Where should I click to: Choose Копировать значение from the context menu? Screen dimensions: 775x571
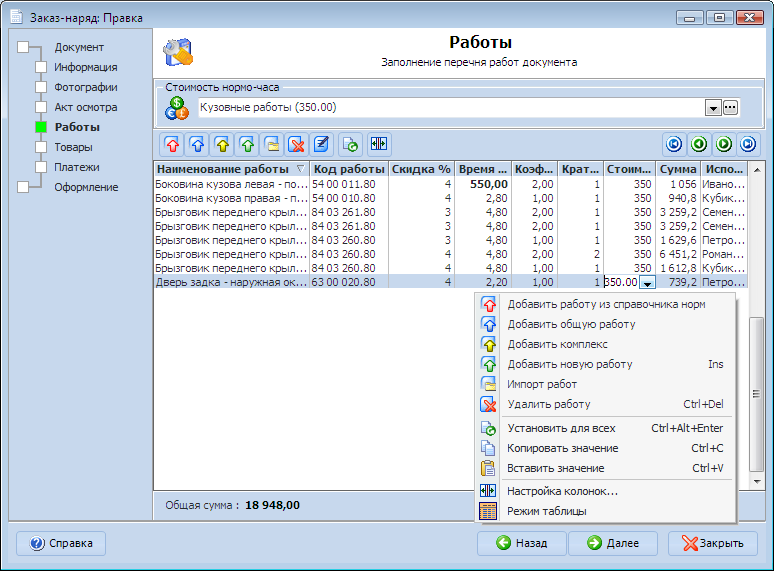click(562, 448)
